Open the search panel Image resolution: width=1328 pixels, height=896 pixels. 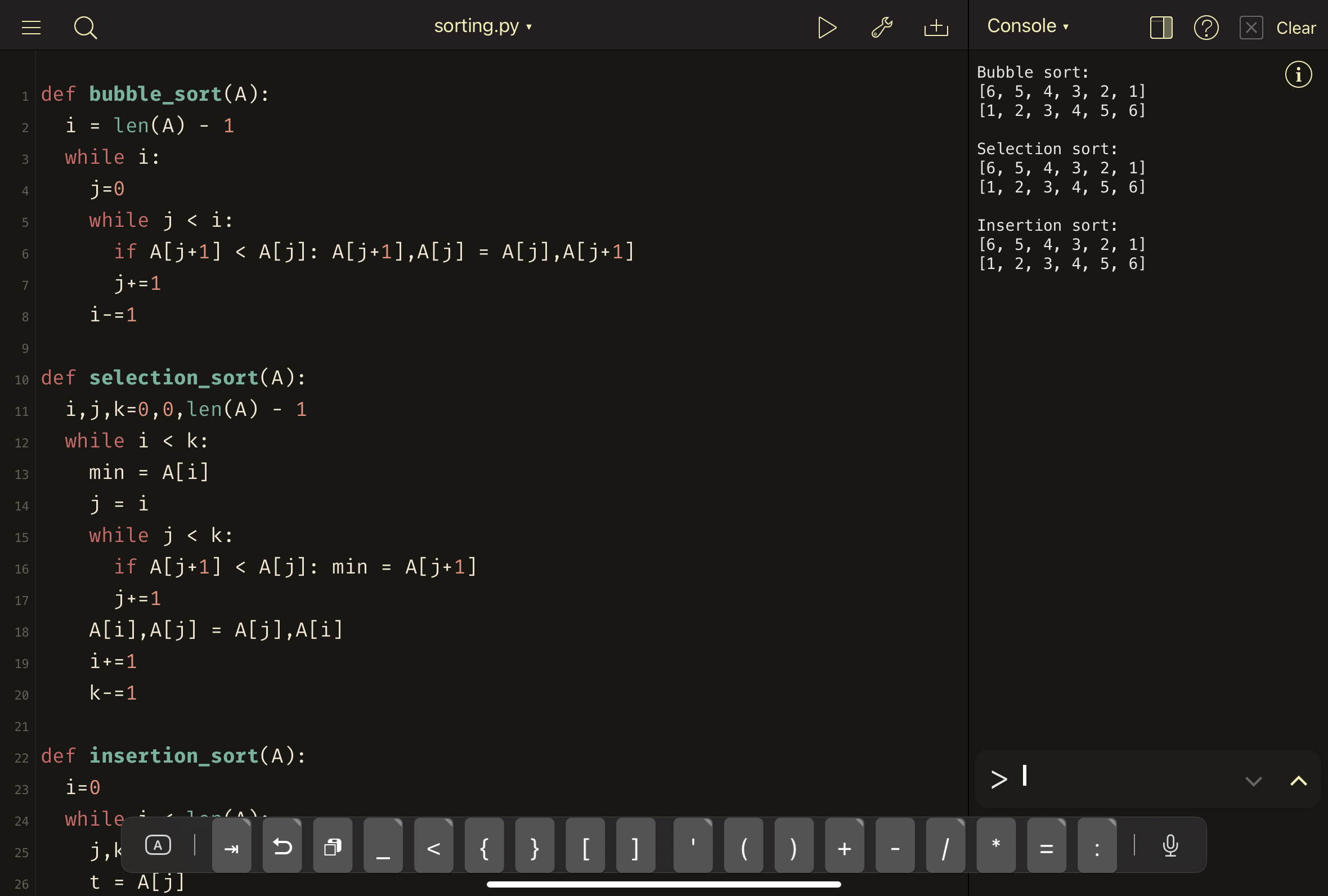[86, 27]
